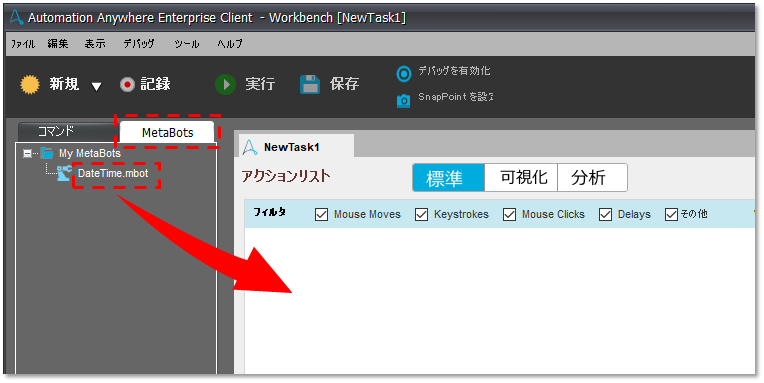Viewport: 764px width, 383px height.
Task: Click the My MetaBots folder icon
Action: point(47,153)
